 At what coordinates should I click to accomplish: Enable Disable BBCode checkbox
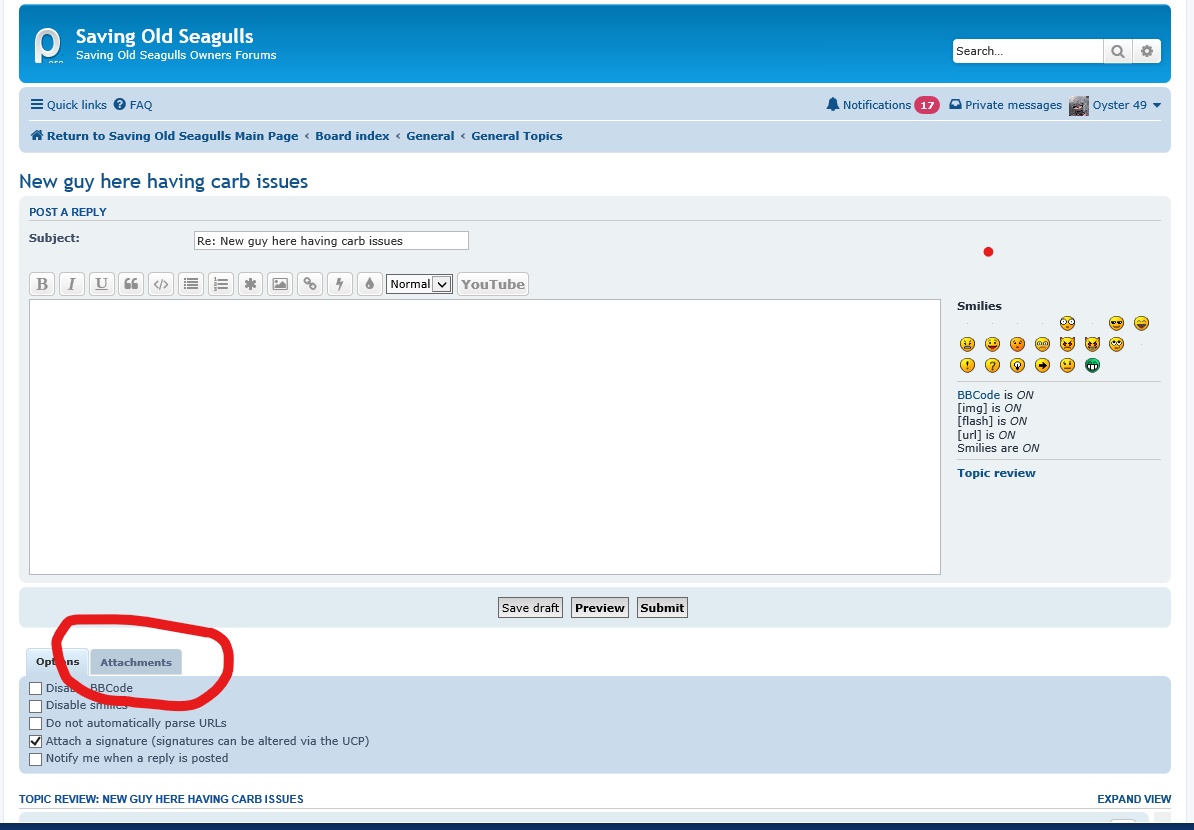point(36,689)
